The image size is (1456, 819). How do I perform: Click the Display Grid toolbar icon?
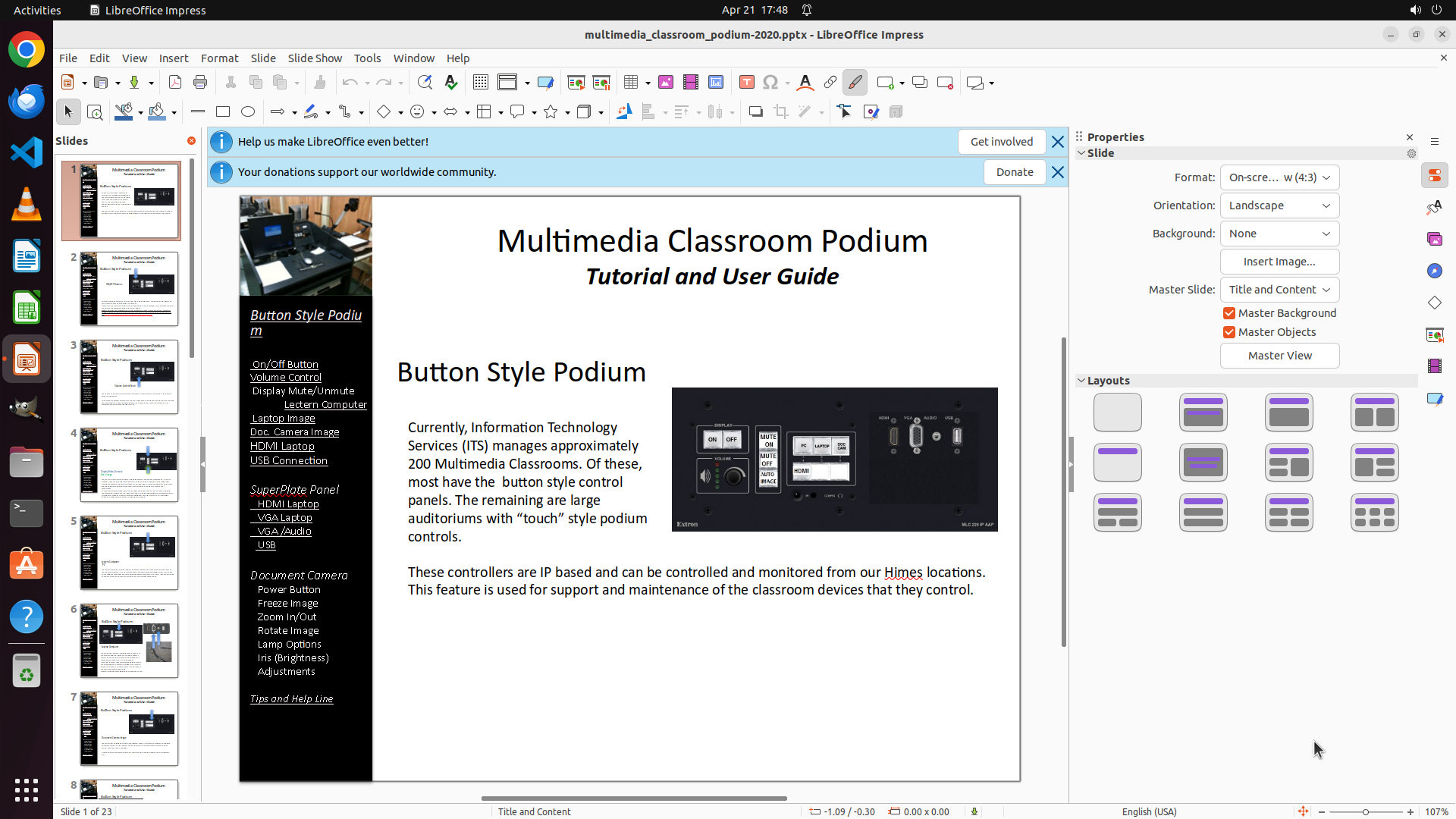tap(481, 83)
